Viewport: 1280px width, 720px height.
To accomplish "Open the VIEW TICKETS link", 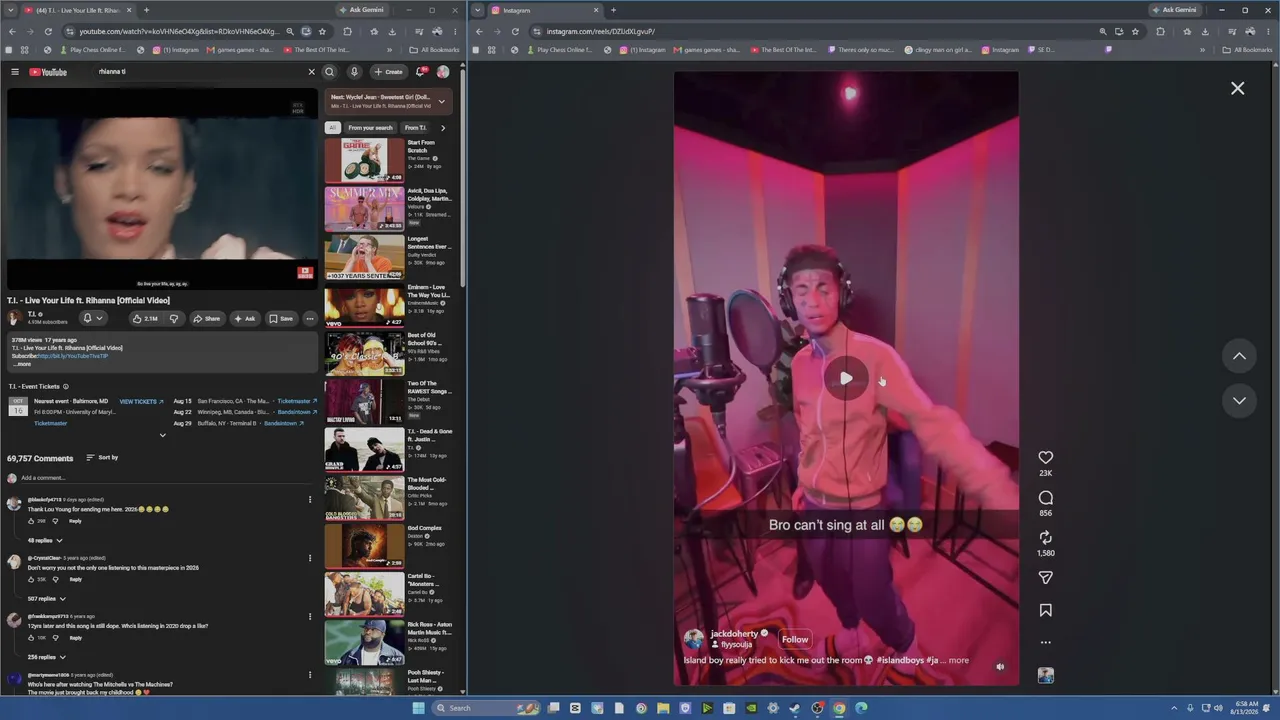I will pyautogui.click(x=142, y=401).
